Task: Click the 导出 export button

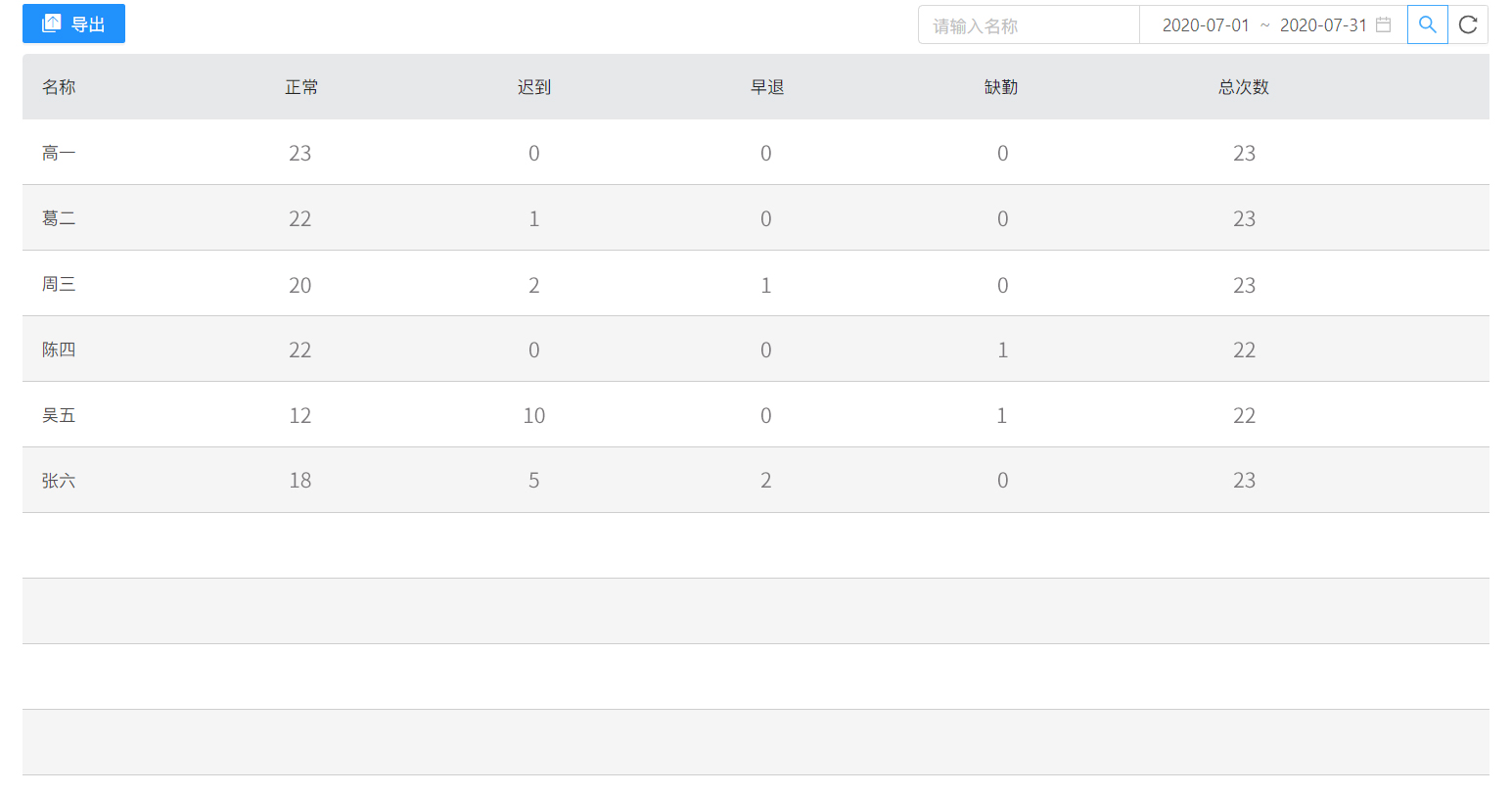Action: click(73, 24)
